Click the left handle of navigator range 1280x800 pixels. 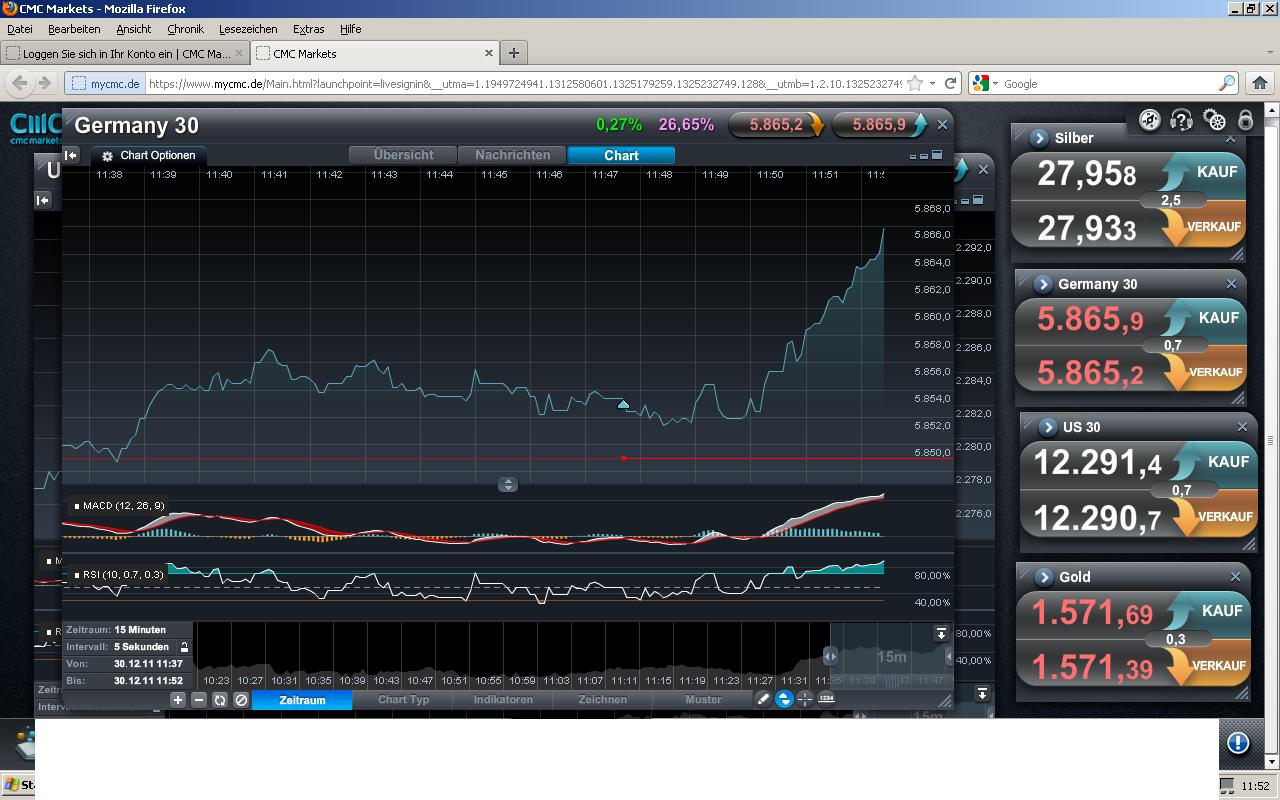coord(830,657)
